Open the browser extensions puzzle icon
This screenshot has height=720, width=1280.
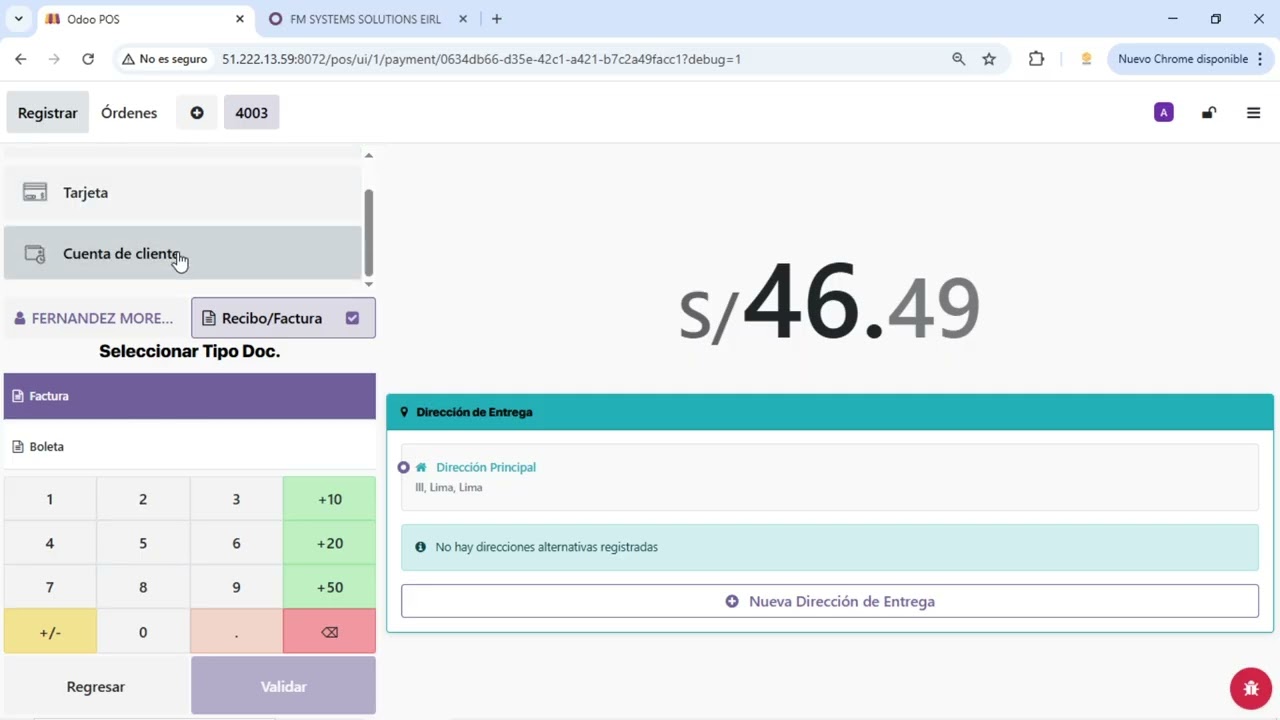pos(1036,59)
